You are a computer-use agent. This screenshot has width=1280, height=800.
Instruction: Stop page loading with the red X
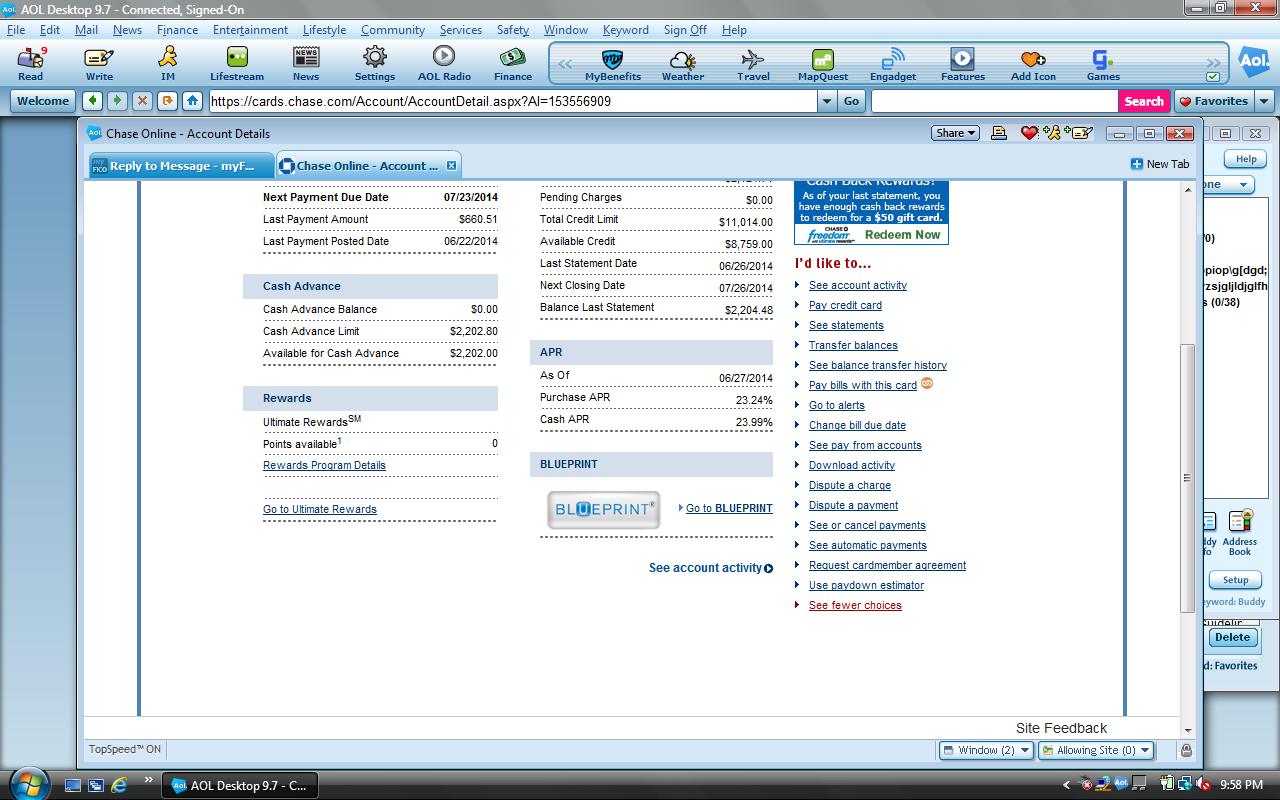pyautogui.click(x=143, y=101)
